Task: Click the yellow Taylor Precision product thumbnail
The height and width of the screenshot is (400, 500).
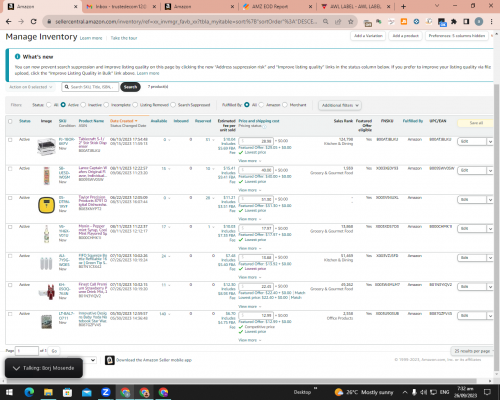Action: (46, 205)
